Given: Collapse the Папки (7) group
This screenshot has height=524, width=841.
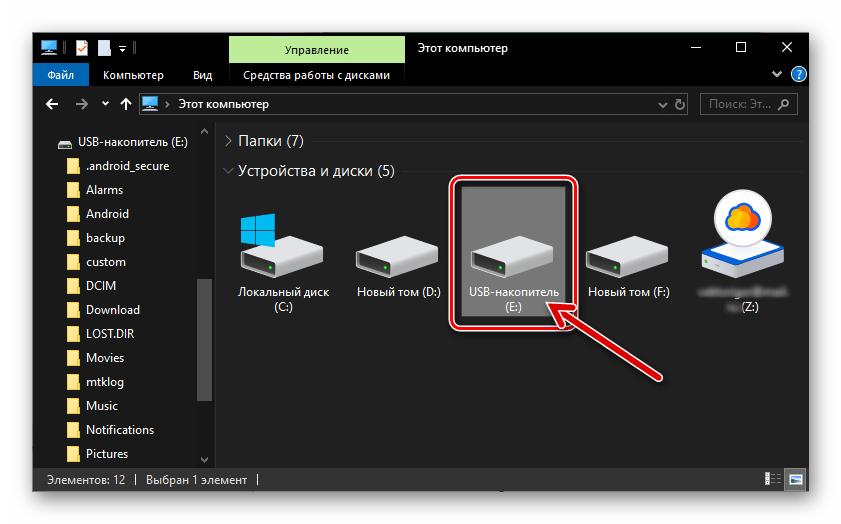Looking at the screenshot, I should coord(229,141).
